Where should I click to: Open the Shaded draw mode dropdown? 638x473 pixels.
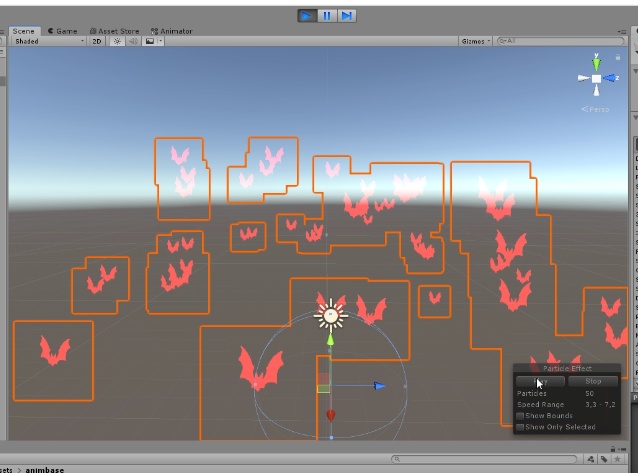click(x=48, y=41)
